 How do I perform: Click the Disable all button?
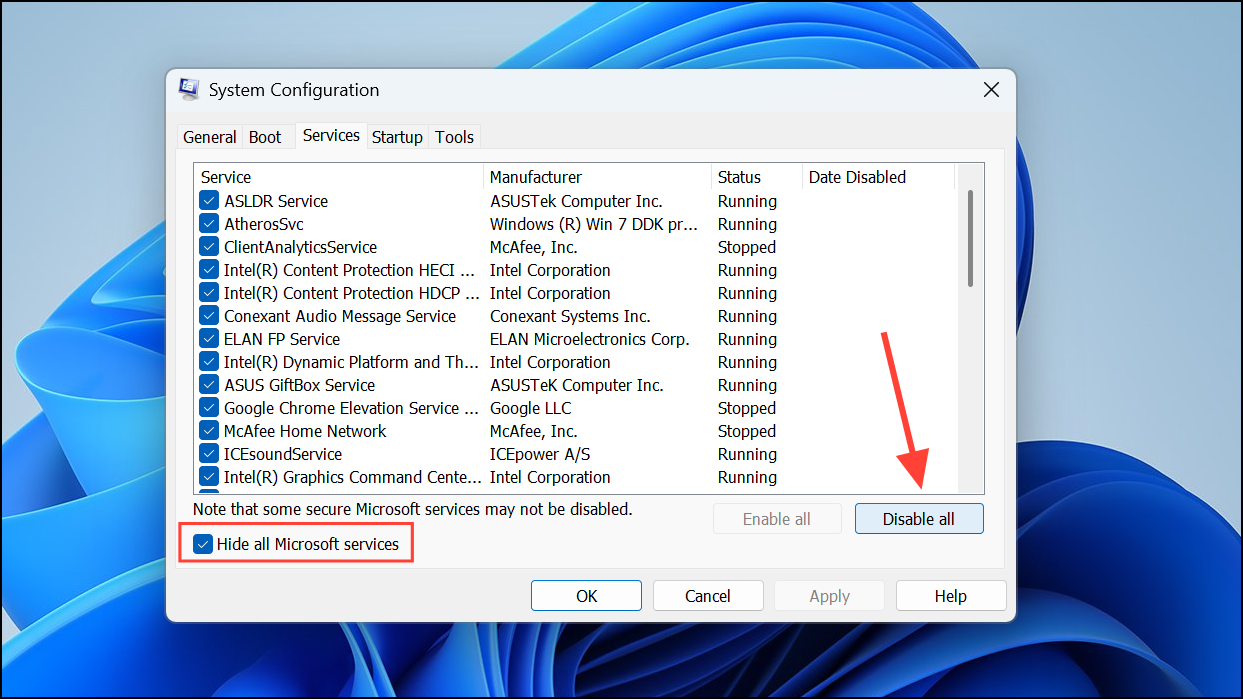click(918, 518)
